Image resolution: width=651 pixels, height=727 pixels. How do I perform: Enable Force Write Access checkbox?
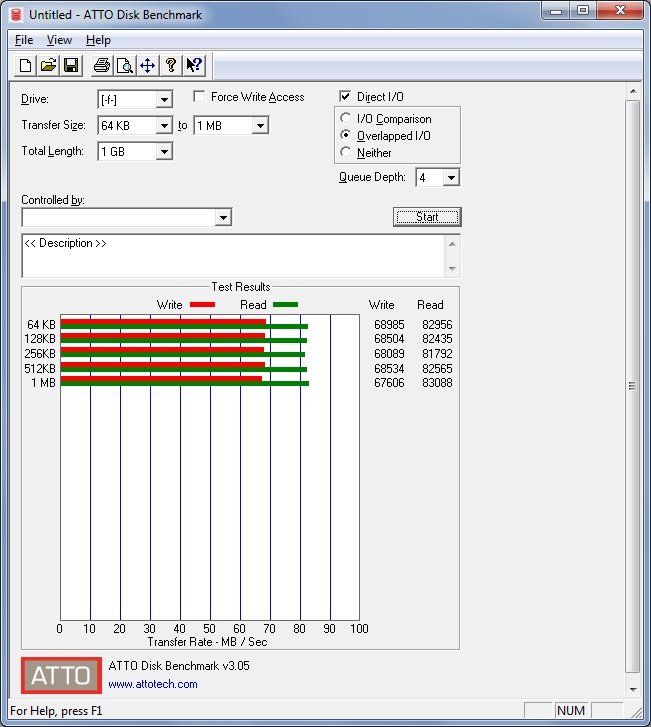199,96
